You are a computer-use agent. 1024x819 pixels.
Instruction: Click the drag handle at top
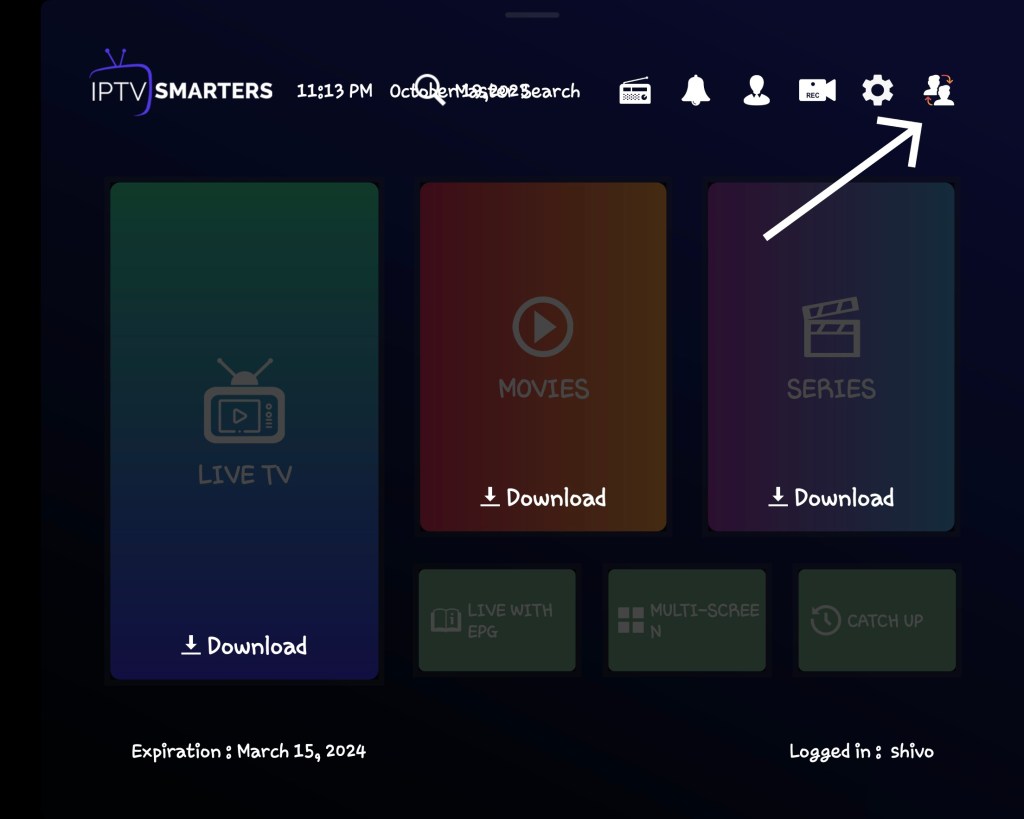532,15
